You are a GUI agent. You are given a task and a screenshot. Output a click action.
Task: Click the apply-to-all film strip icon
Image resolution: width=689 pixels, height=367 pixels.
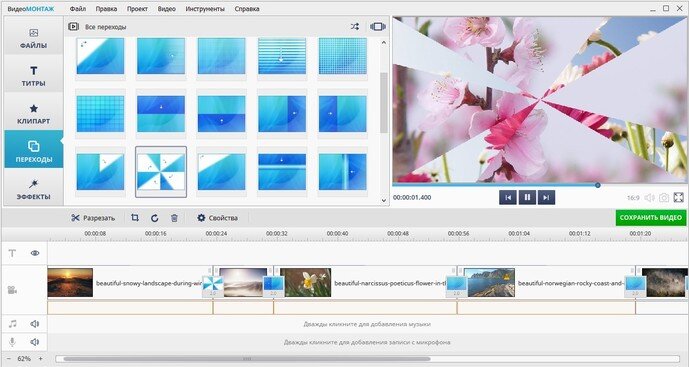click(x=377, y=27)
